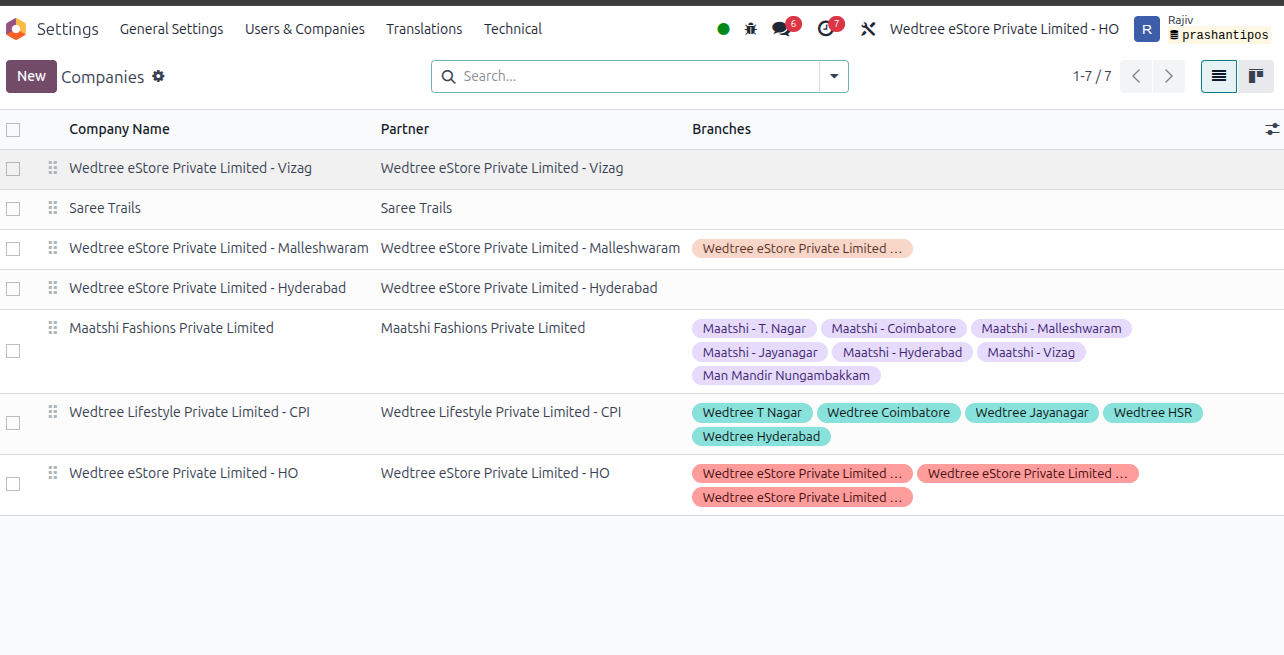Open optional columns adjust icon

pyautogui.click(x=1272, y=129)
